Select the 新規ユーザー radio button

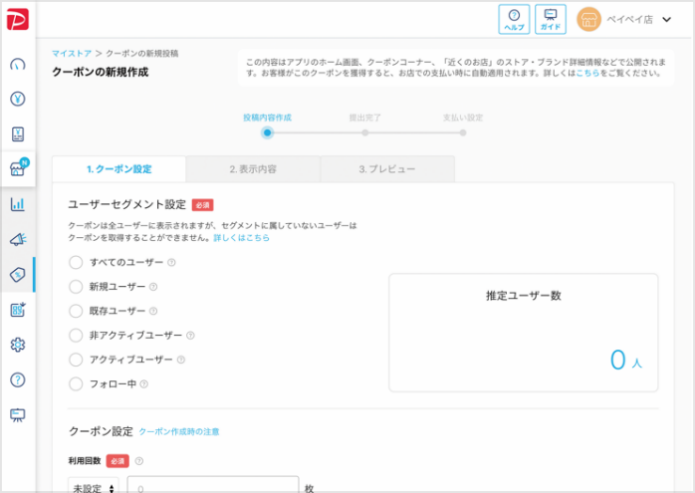(x=76, y=287)
